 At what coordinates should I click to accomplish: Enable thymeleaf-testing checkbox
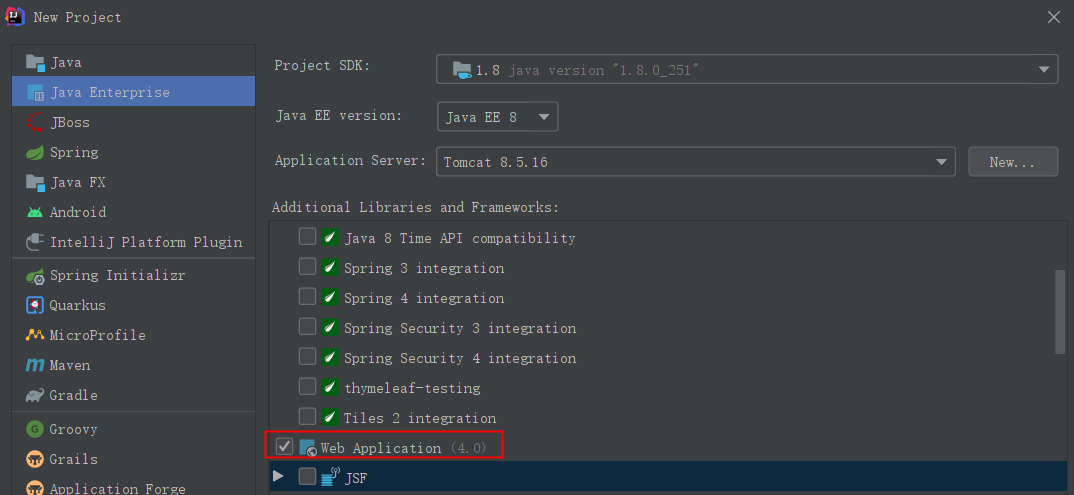[308, 387]
